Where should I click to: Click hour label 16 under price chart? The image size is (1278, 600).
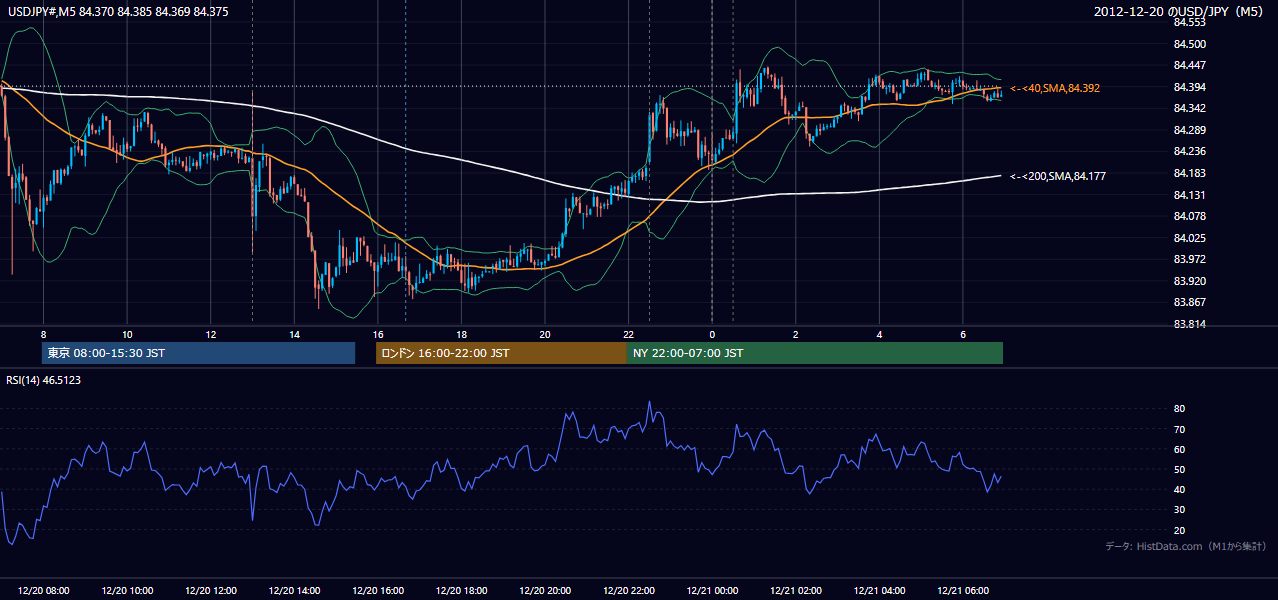[378, 334]
